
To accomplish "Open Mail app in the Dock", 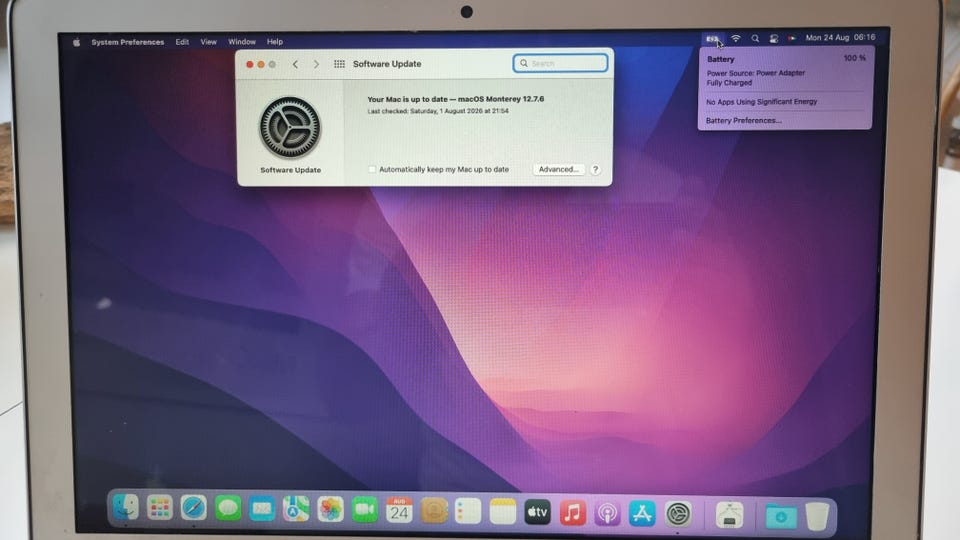I will point(262,509).
